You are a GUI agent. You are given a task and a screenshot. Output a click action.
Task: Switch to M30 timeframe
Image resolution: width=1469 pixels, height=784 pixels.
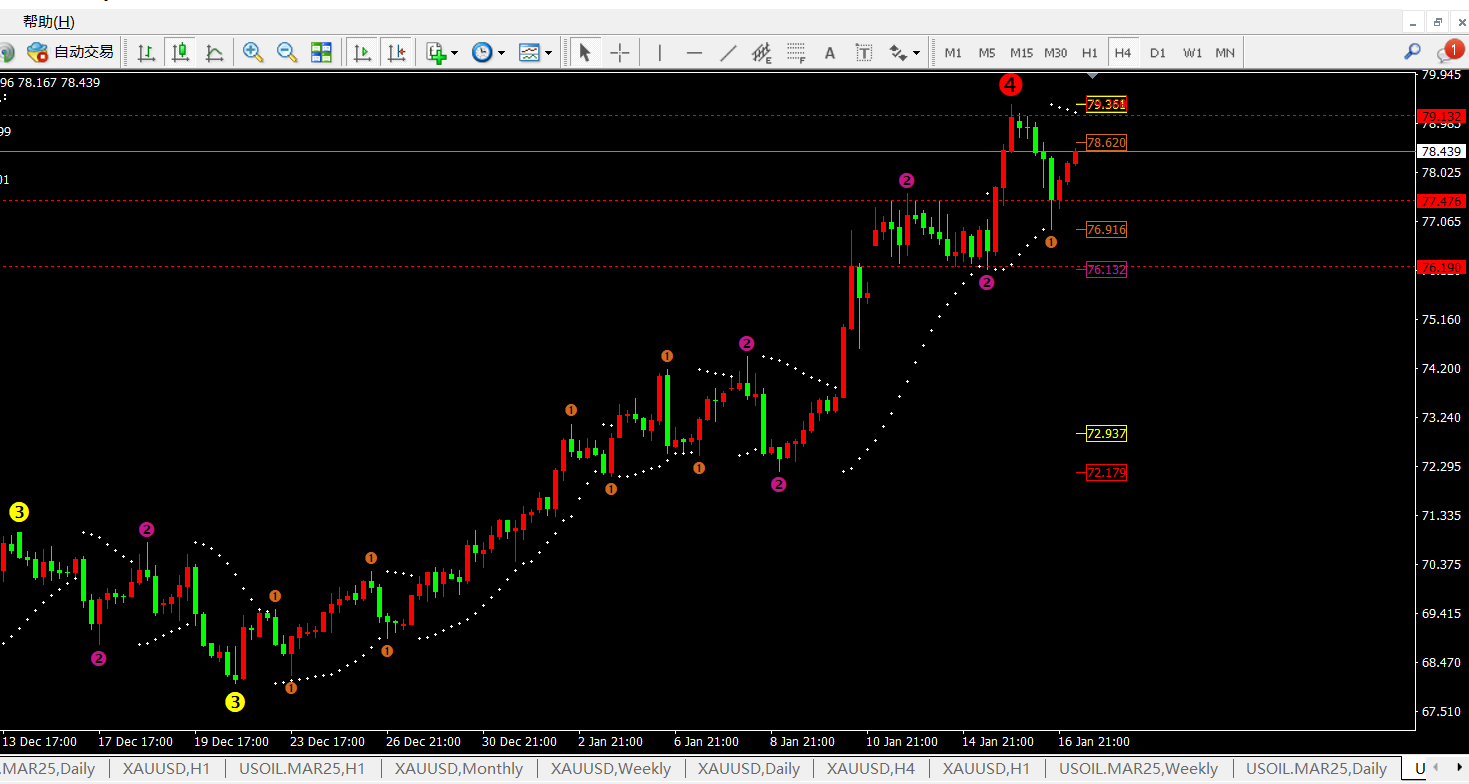pyautogui.click(x=1055, y=53)
